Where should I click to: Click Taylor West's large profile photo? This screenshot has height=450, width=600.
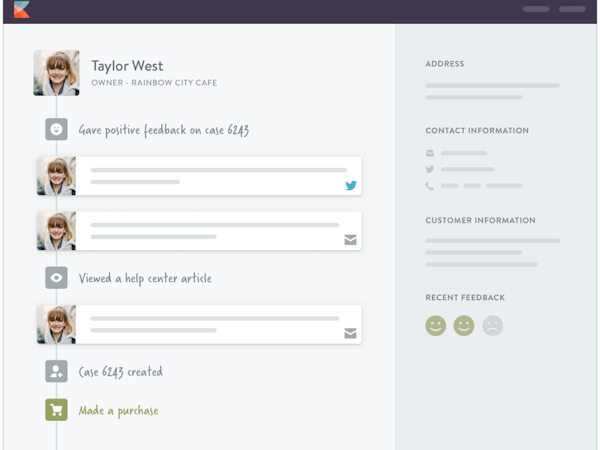pyautogui.click(x=56, y=72)
